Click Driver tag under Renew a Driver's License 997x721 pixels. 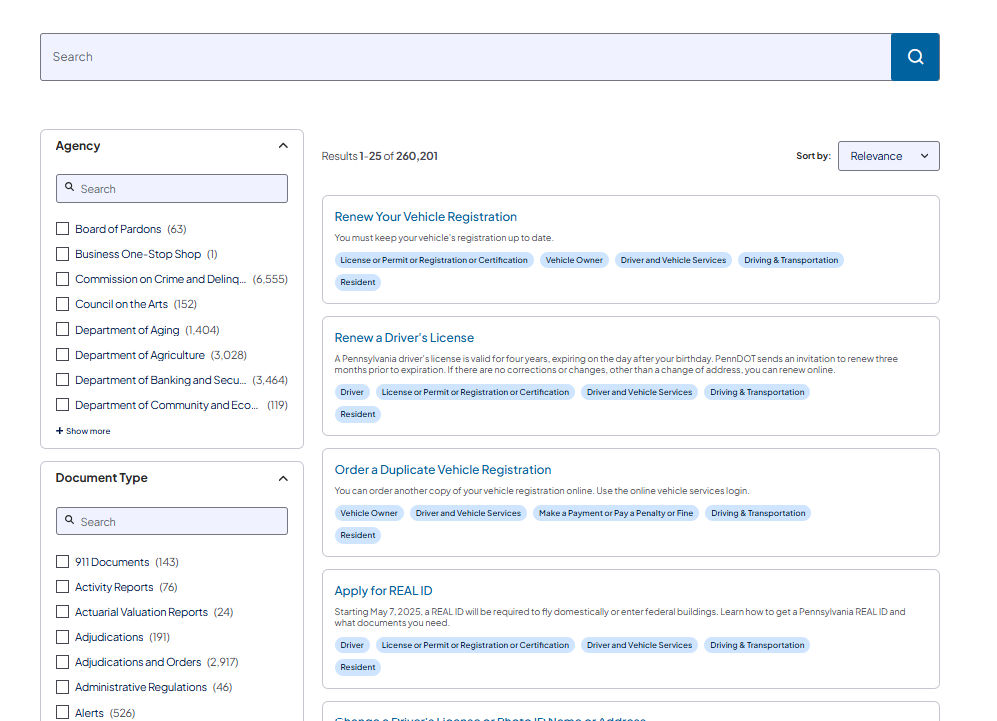click(352, 392)
